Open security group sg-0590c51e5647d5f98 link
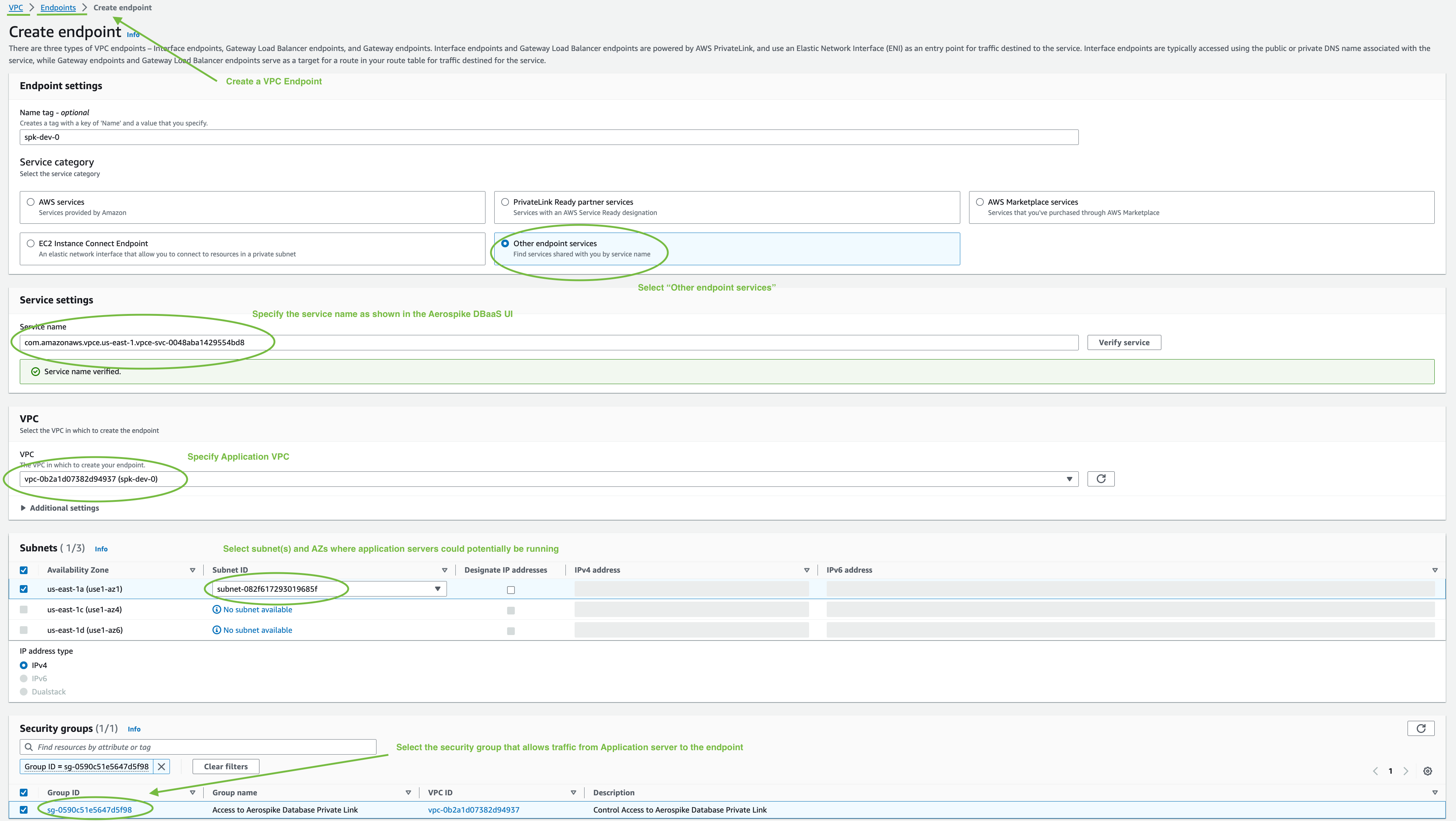1456x821 pixels. [89, 810]
